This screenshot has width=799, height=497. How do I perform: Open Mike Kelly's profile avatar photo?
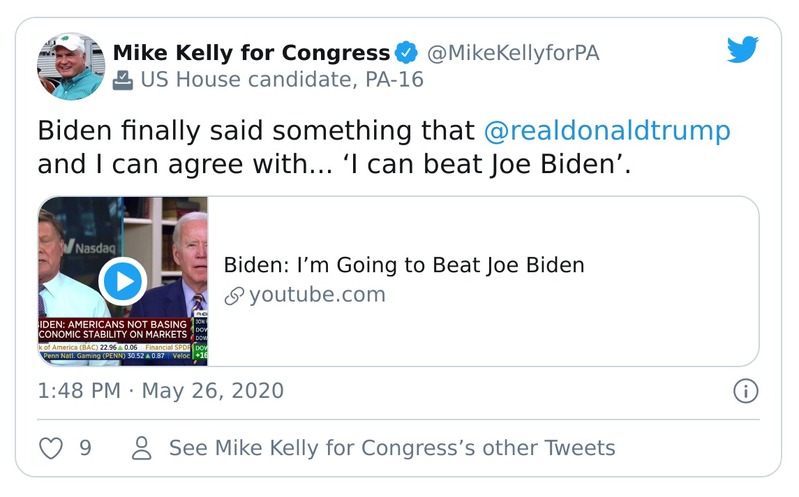[x=71, y=66]
